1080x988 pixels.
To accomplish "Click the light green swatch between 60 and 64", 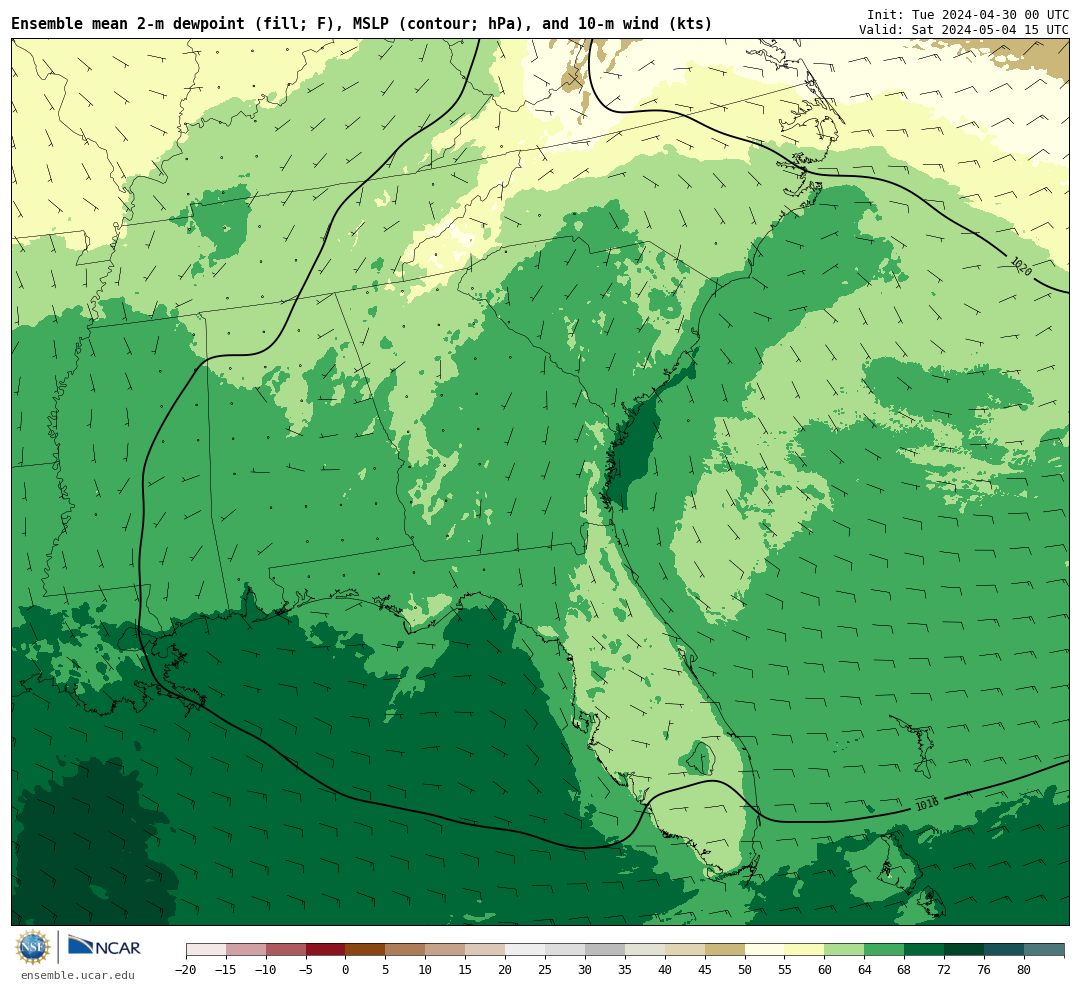I will click(845, 950).
